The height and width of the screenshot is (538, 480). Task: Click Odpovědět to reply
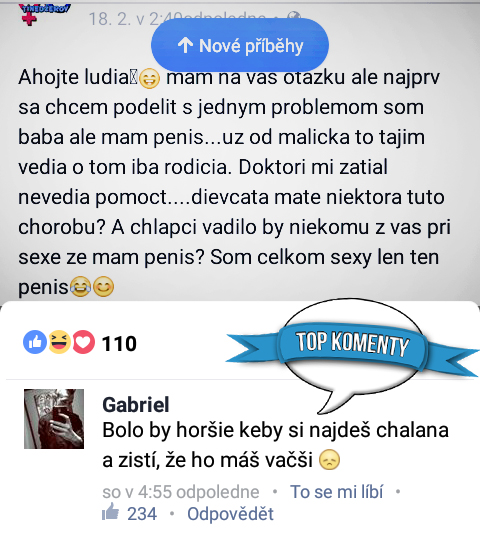click(231, 514)
